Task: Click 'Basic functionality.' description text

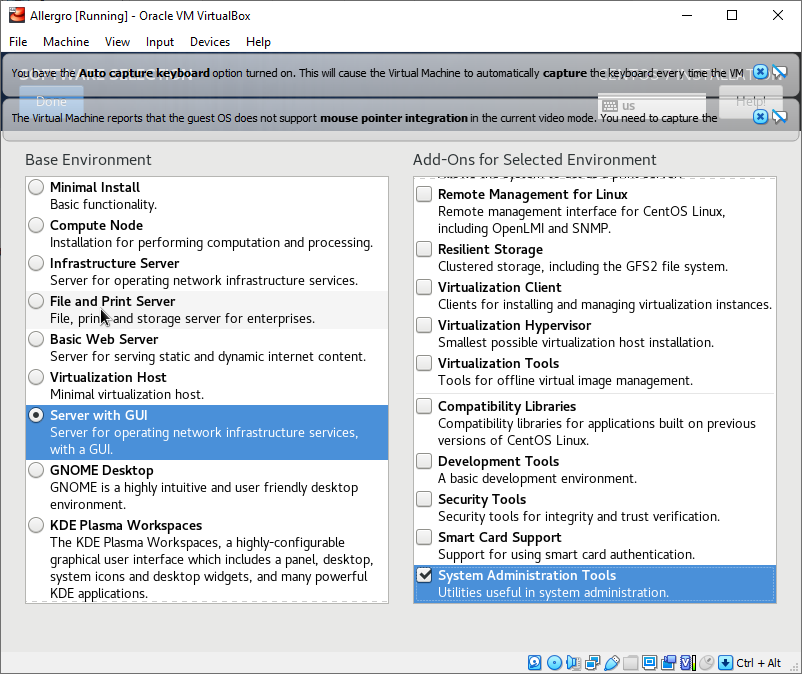Action: click(103, 205)
